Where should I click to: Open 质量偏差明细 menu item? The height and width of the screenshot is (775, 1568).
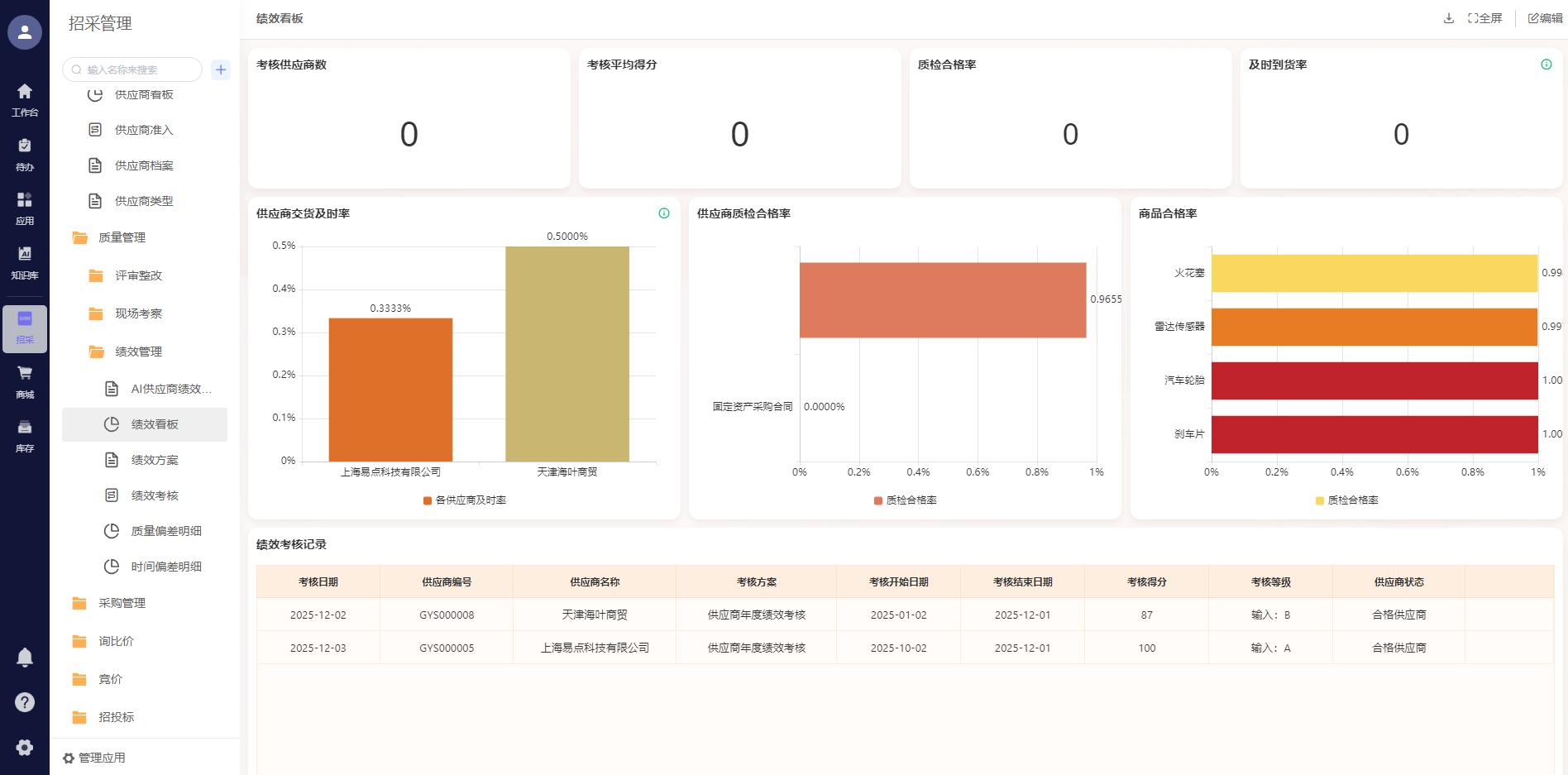(x=166, y=531)
